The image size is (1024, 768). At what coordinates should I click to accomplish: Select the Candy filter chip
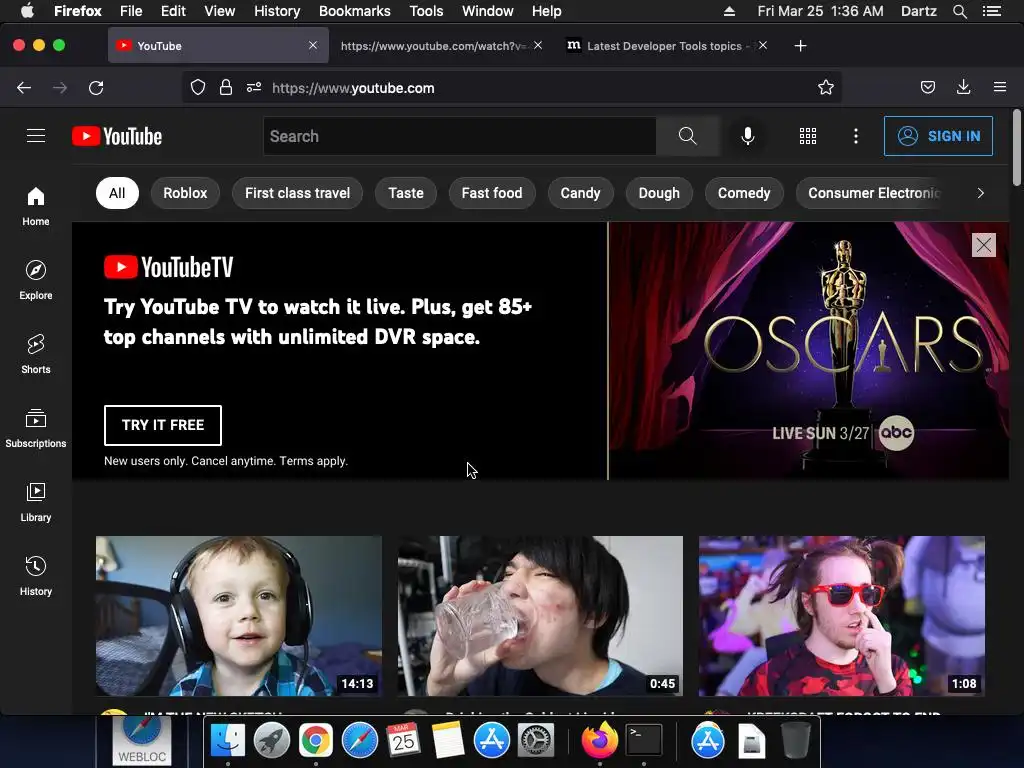[x=580, y=193]
